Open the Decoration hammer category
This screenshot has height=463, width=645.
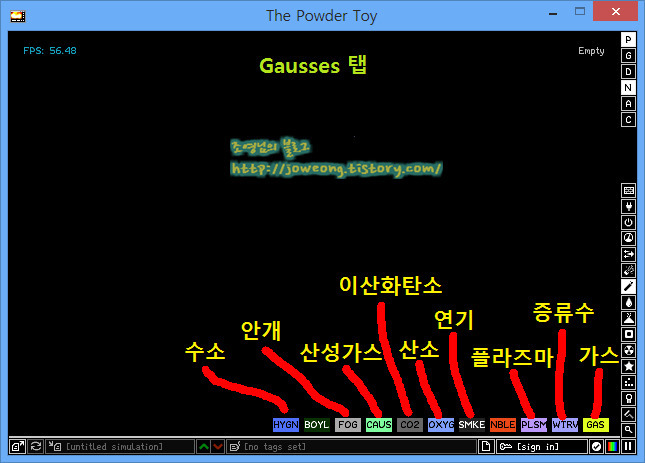point(628,414)
